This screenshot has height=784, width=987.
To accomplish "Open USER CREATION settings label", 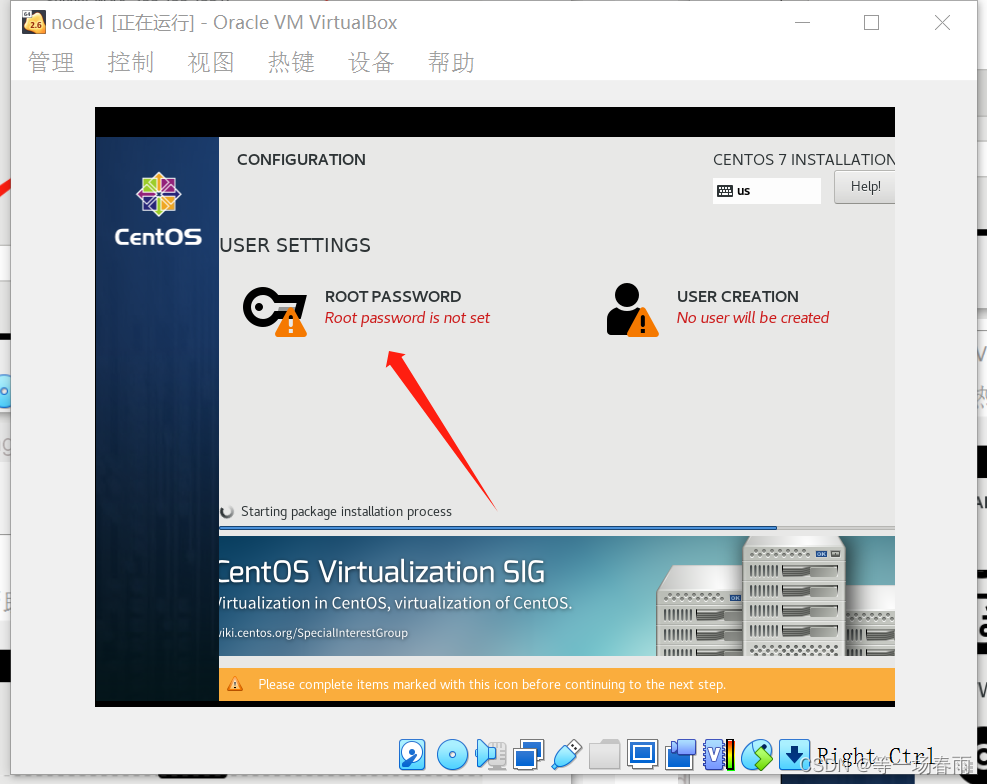I will coord(738,296).
